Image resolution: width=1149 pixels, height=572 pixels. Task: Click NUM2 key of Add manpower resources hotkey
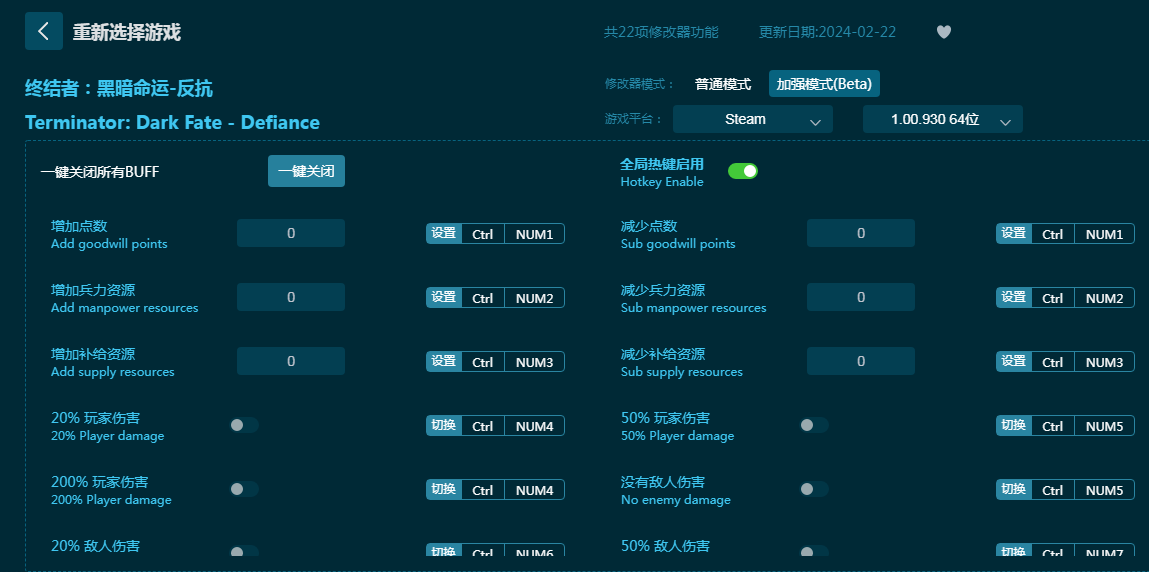coord(534,297)
